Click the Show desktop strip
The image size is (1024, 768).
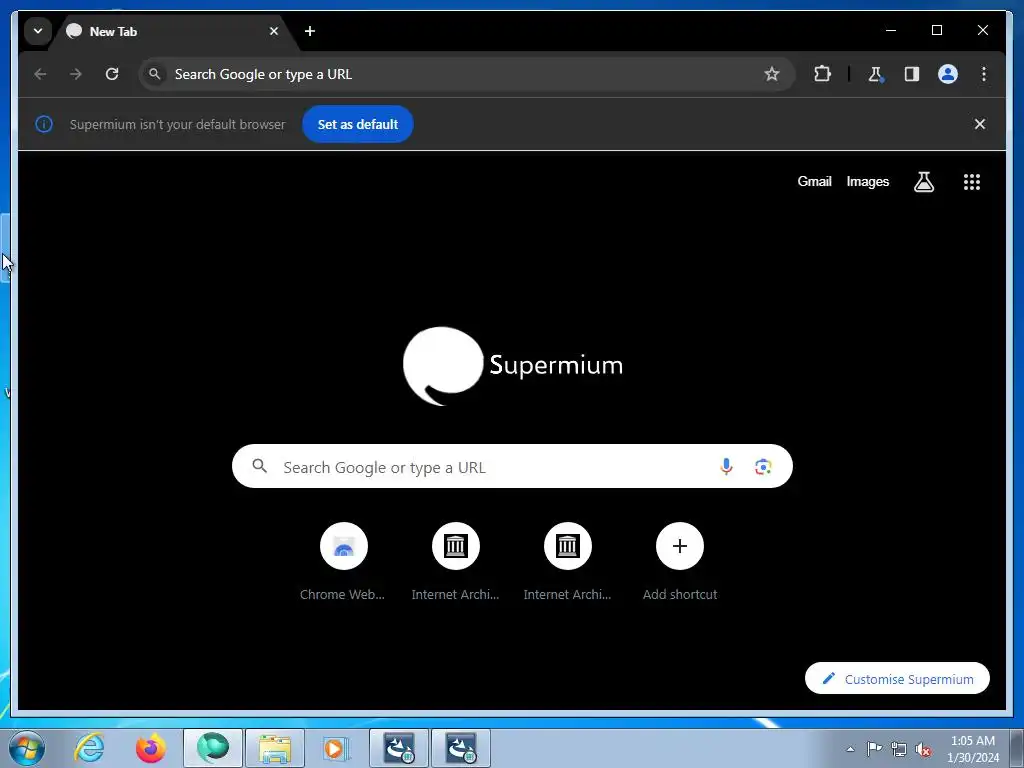(1017, 748)
